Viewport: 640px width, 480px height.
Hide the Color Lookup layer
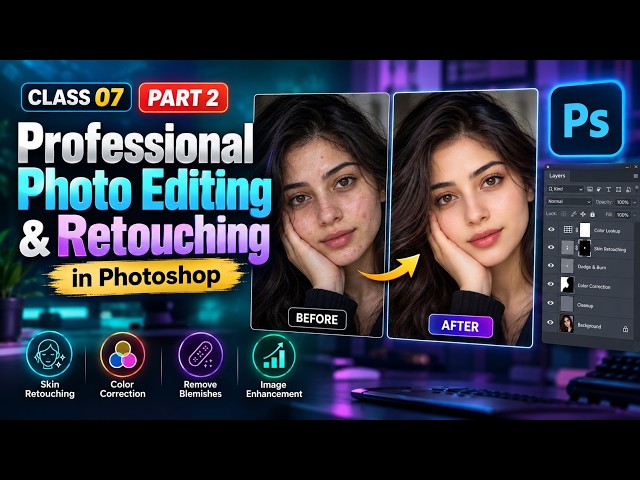[551, 229]
